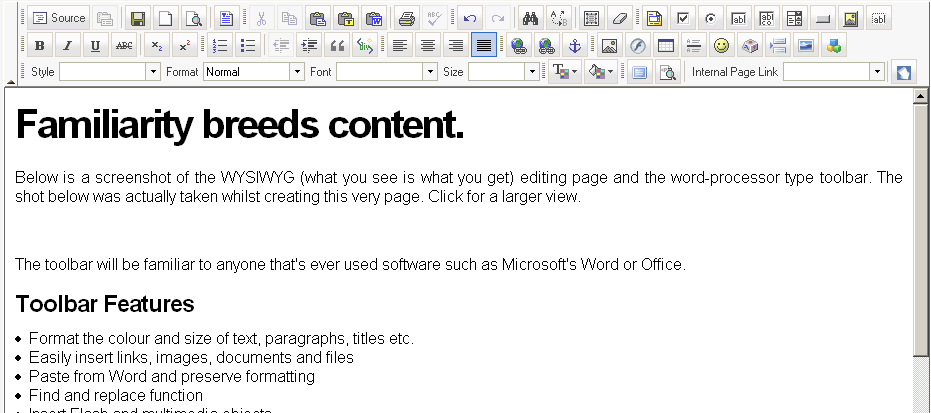
Task: Select all content
Action: point(591,18)
